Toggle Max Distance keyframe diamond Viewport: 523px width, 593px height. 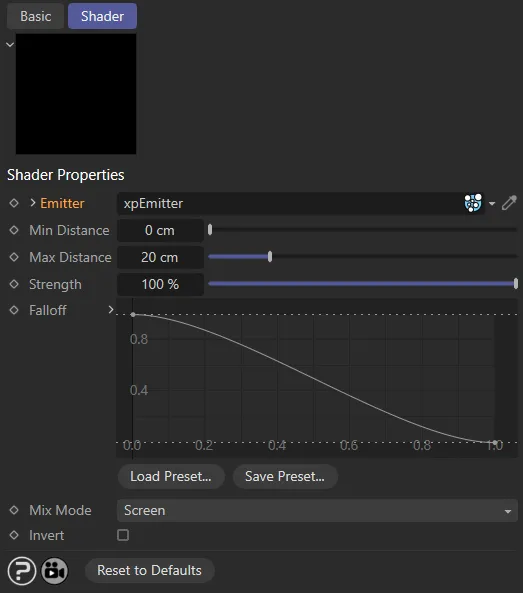[x=14, y=257]
